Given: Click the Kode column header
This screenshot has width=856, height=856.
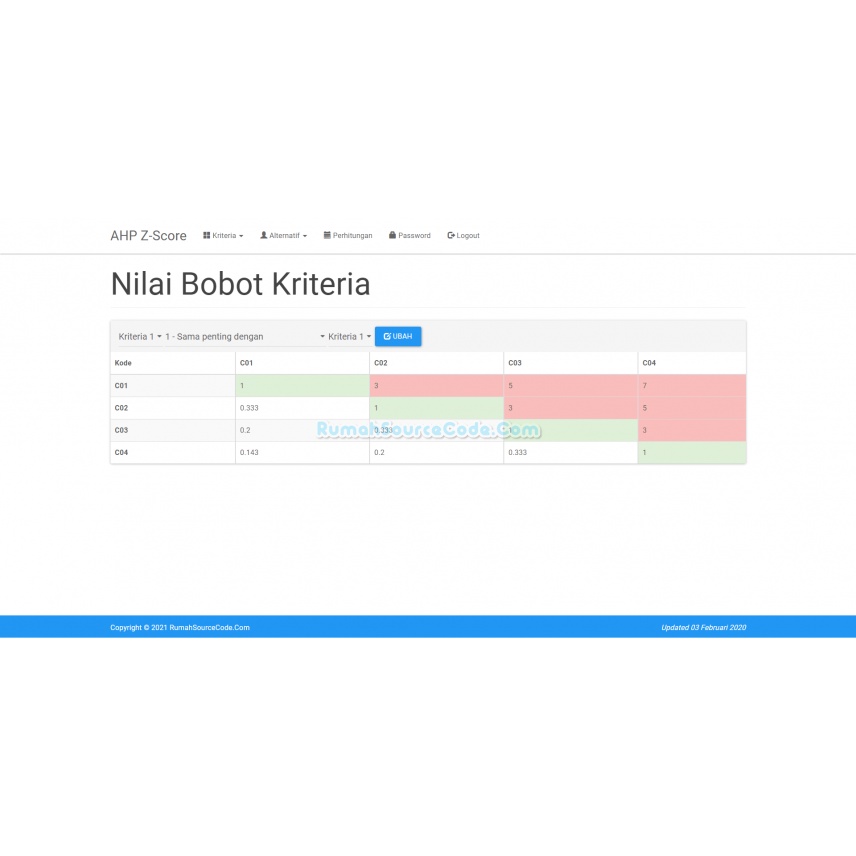Looking at the screenshot, I should point(123,363).
